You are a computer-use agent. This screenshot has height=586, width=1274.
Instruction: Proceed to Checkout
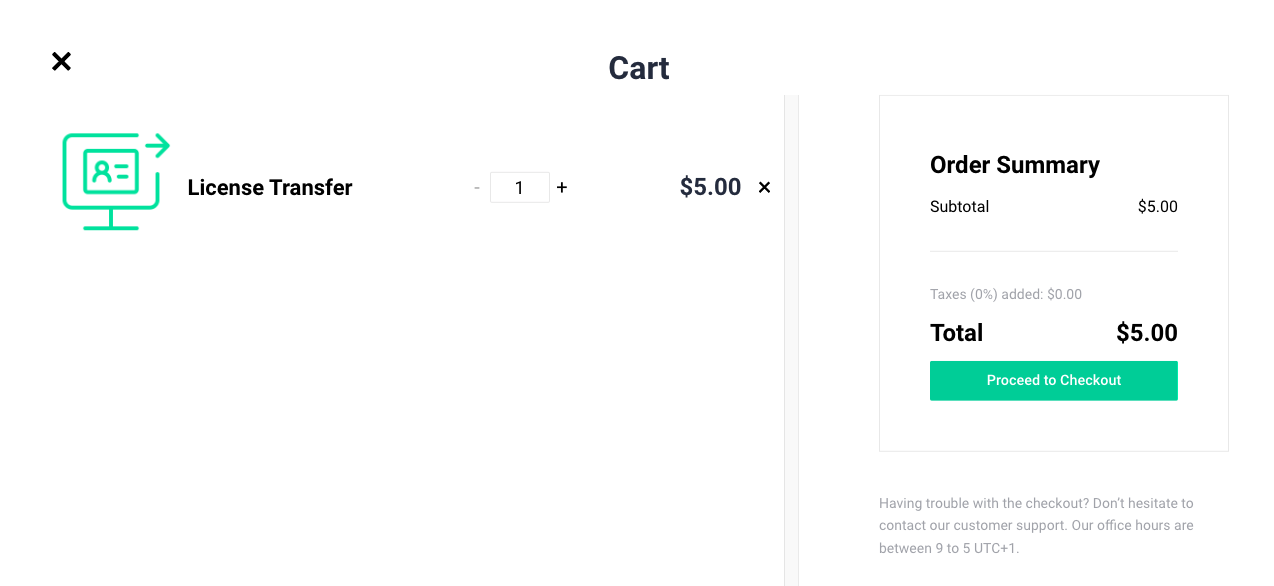click(x=1054, y=381)
